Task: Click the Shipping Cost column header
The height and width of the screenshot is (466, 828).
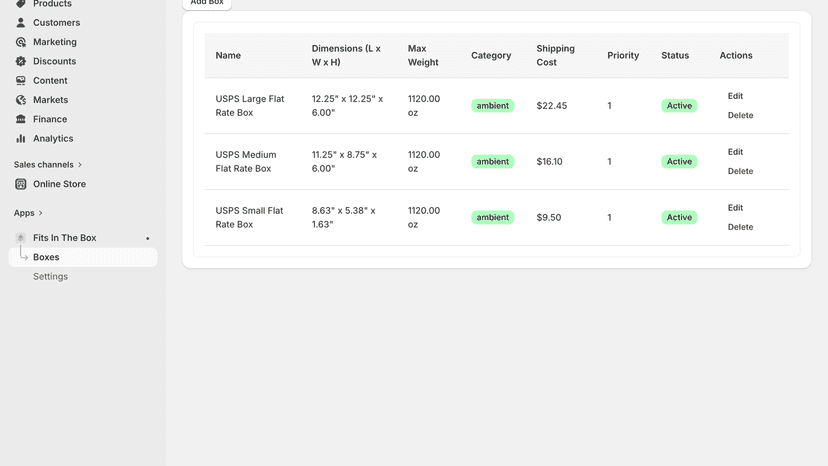Action: coord(556,55)
